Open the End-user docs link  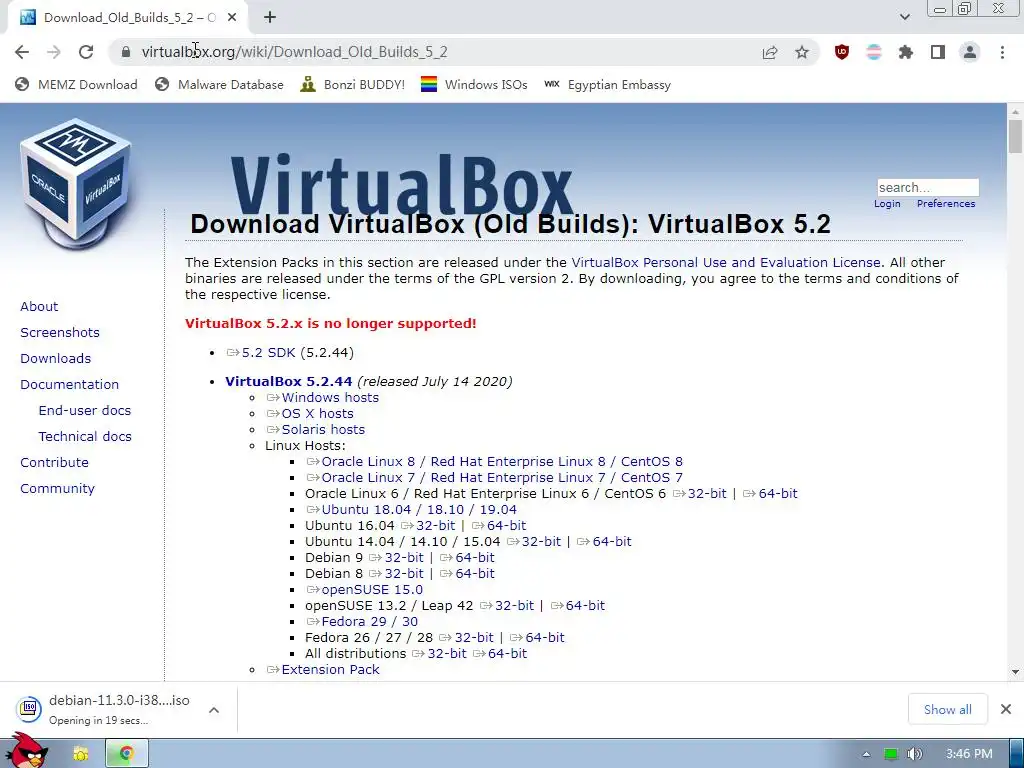click(85, 411)
